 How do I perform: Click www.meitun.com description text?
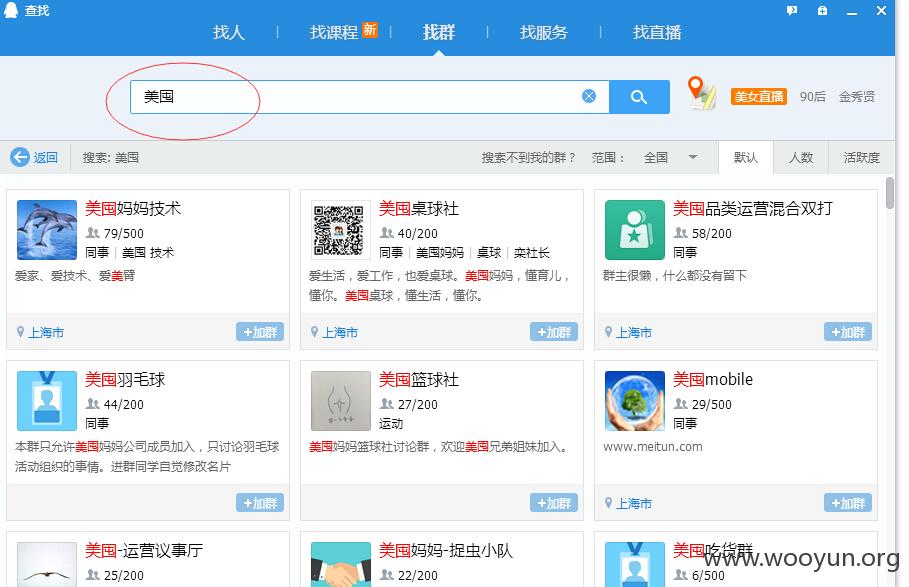653,447
